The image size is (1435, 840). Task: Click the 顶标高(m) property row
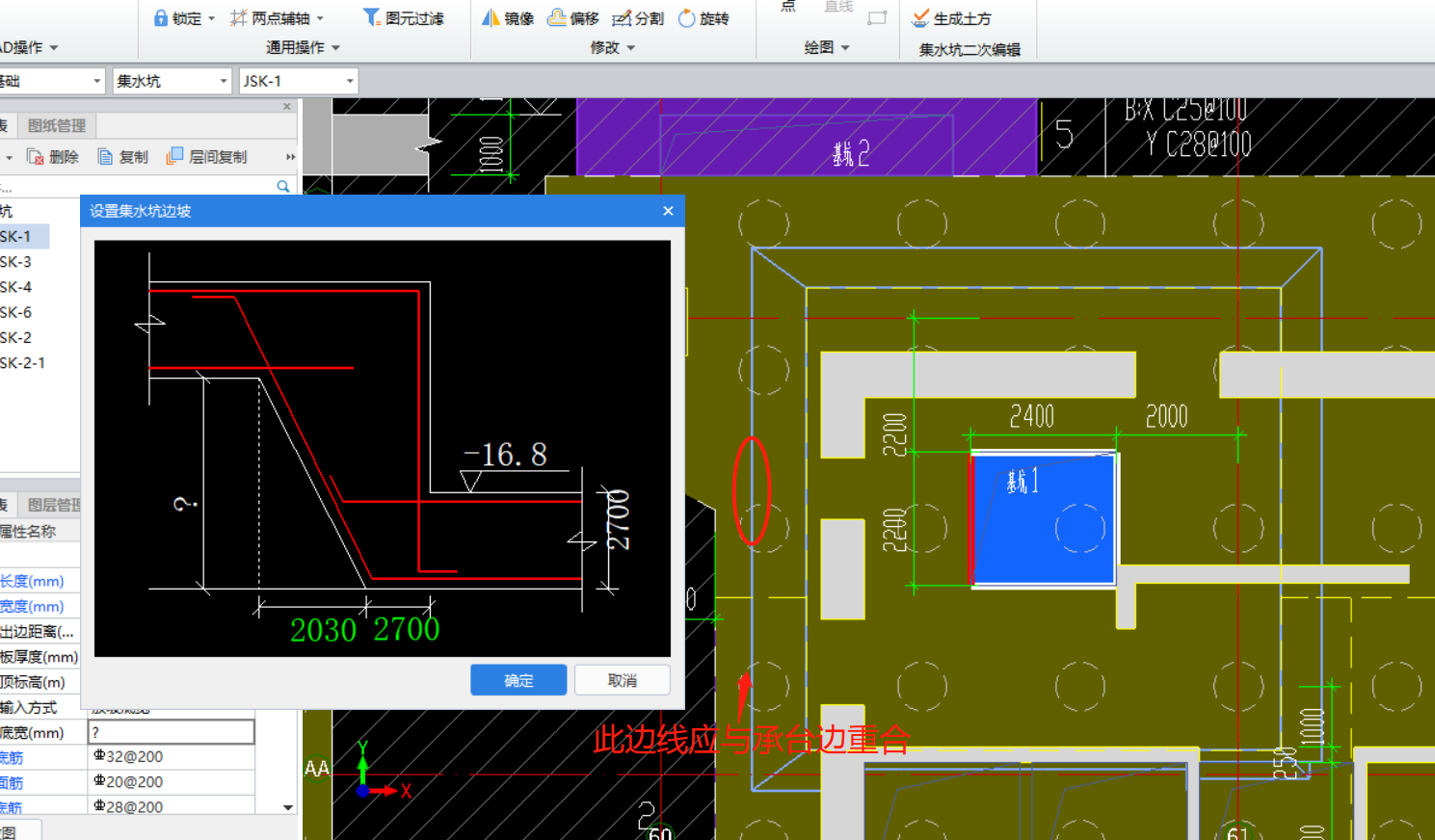point(40,682)
